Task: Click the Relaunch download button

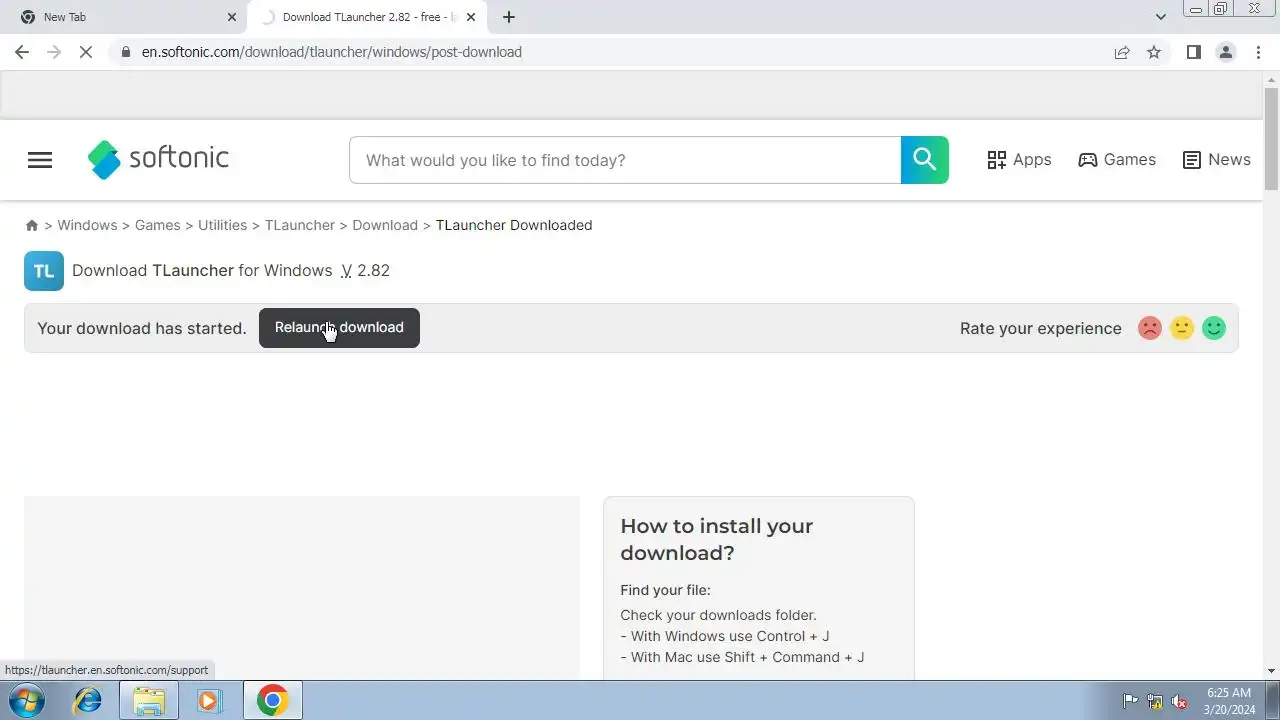Action: [x=339, y=328]
